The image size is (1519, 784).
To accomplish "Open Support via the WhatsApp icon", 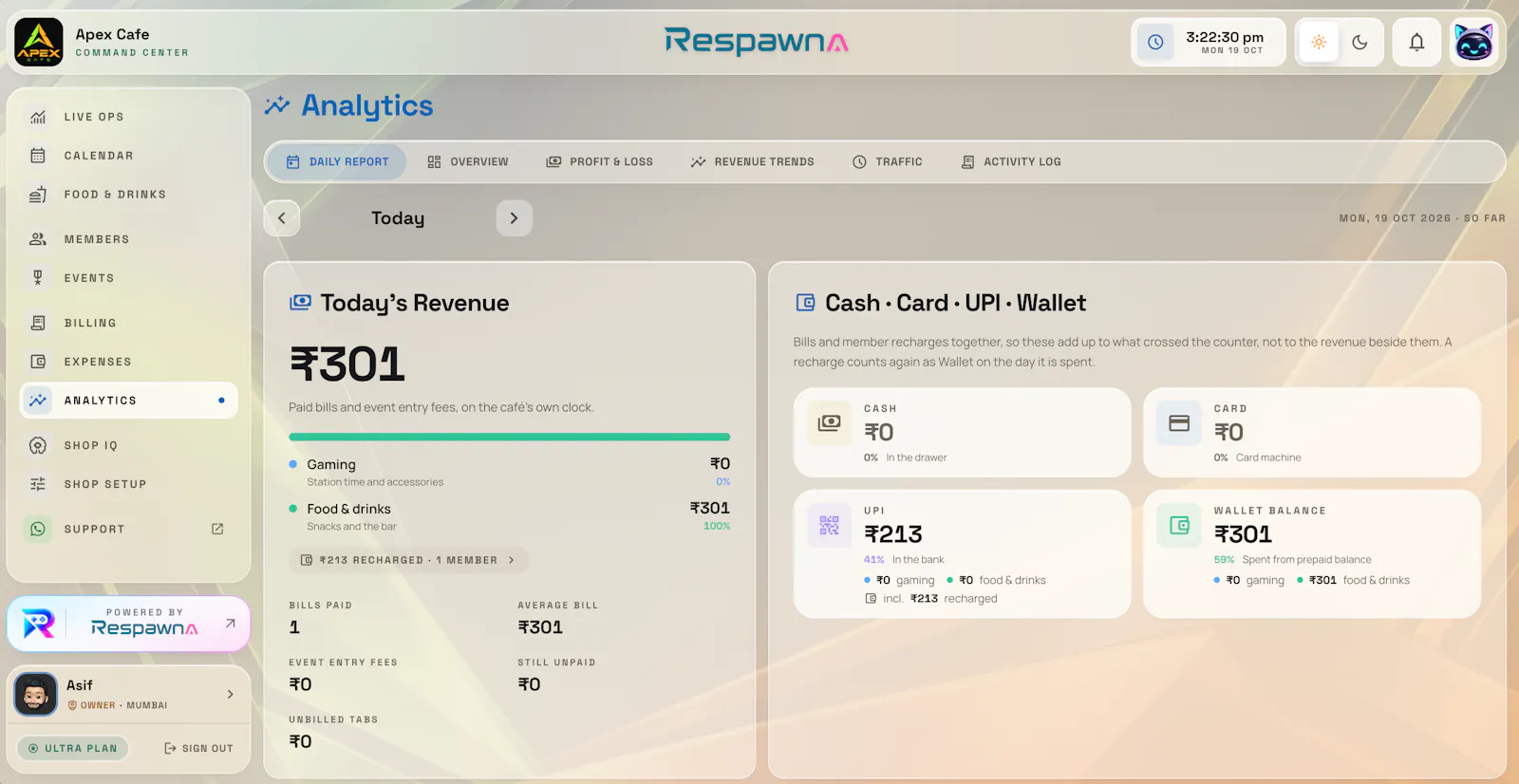I will pyautogui.click(x=38, y=529).
